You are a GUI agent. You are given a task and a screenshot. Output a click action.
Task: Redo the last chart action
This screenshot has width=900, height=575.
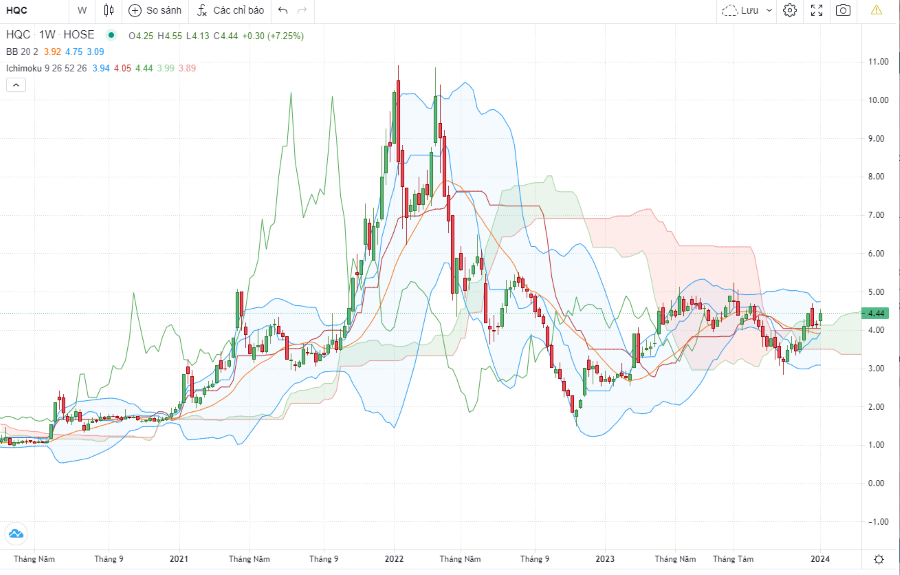point(303,10)
